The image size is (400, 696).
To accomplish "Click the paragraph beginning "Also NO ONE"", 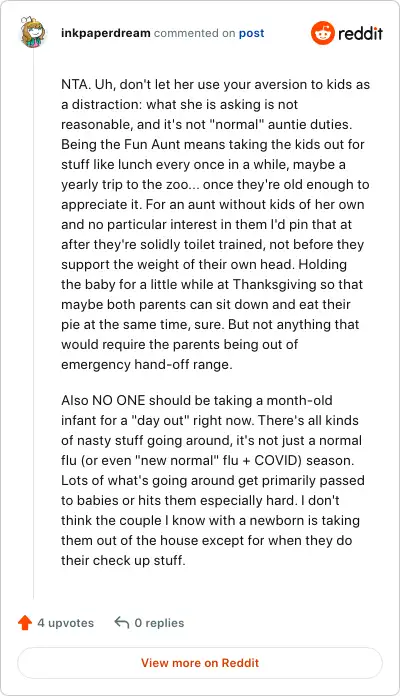I will pyautogui.click(x=213, y=480).
